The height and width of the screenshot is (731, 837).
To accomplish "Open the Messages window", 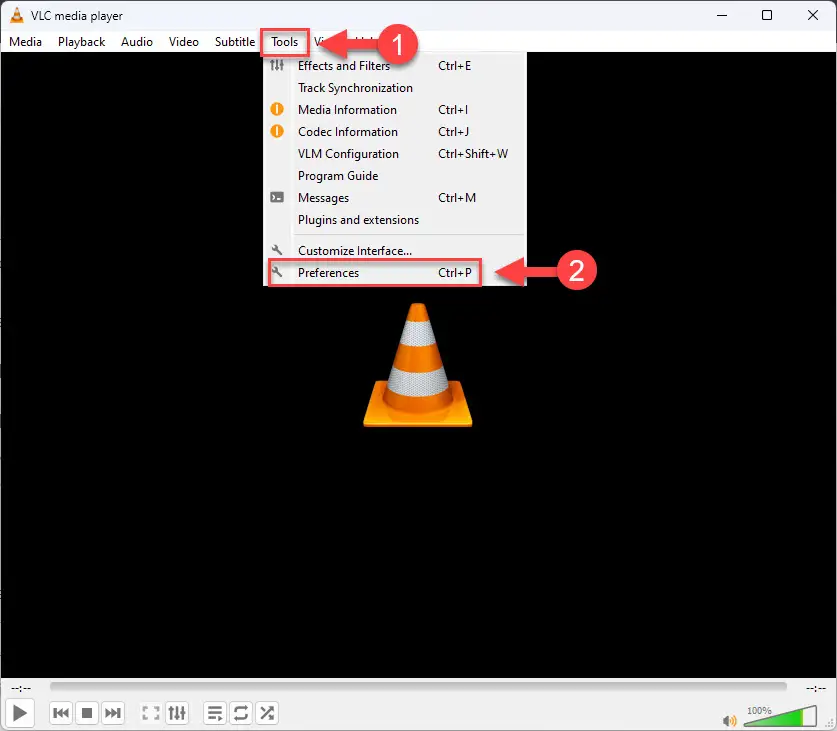I will pos(322,197).
